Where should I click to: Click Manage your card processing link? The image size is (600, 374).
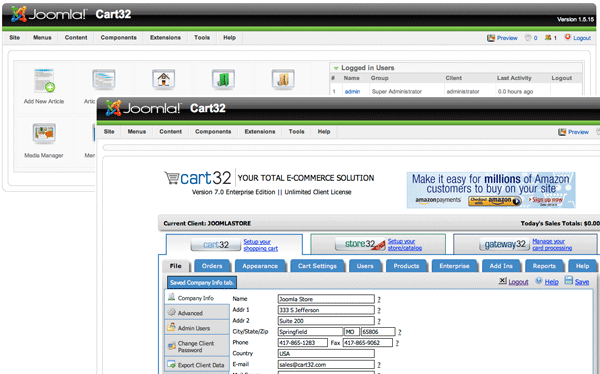[552, 245]
